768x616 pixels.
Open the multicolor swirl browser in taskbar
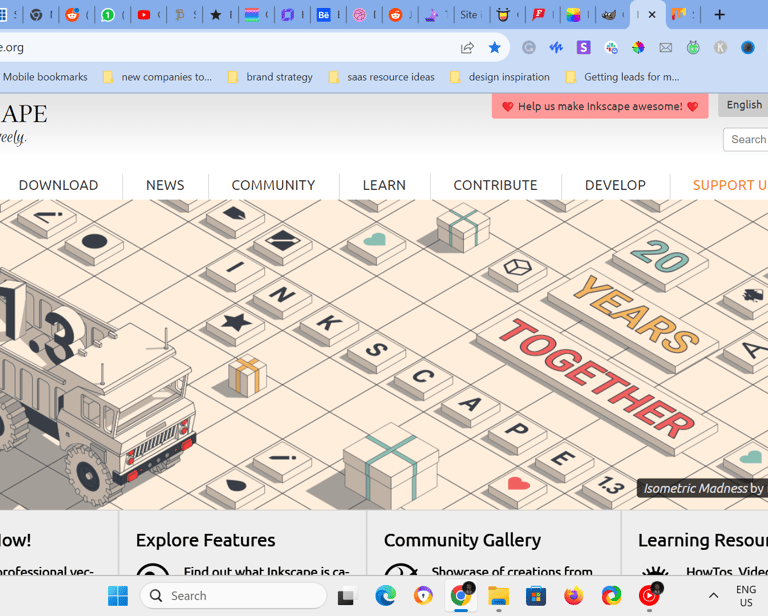pyautogui.click(x=611, y=596)
